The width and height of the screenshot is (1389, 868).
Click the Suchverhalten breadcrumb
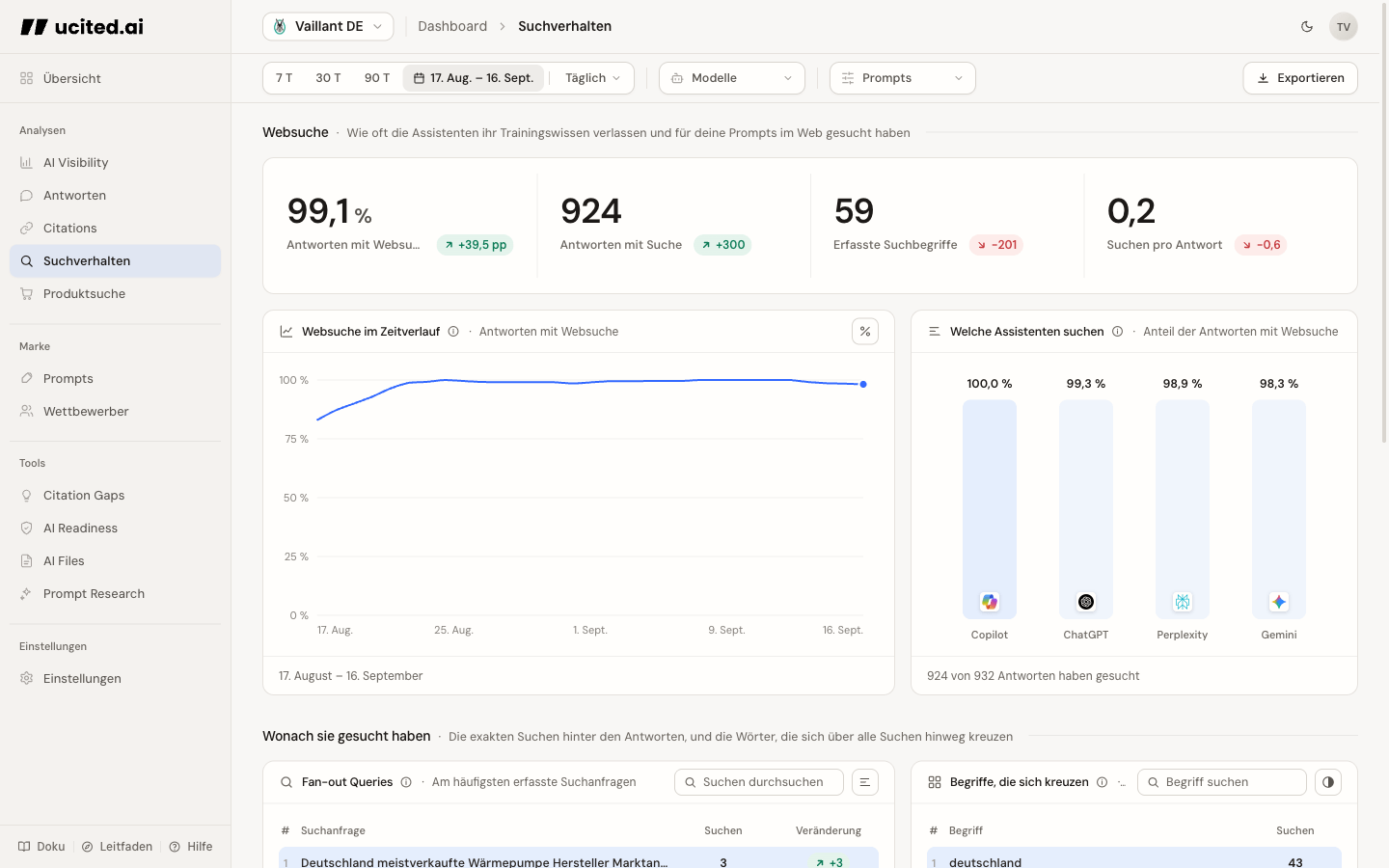click(564, 26)
